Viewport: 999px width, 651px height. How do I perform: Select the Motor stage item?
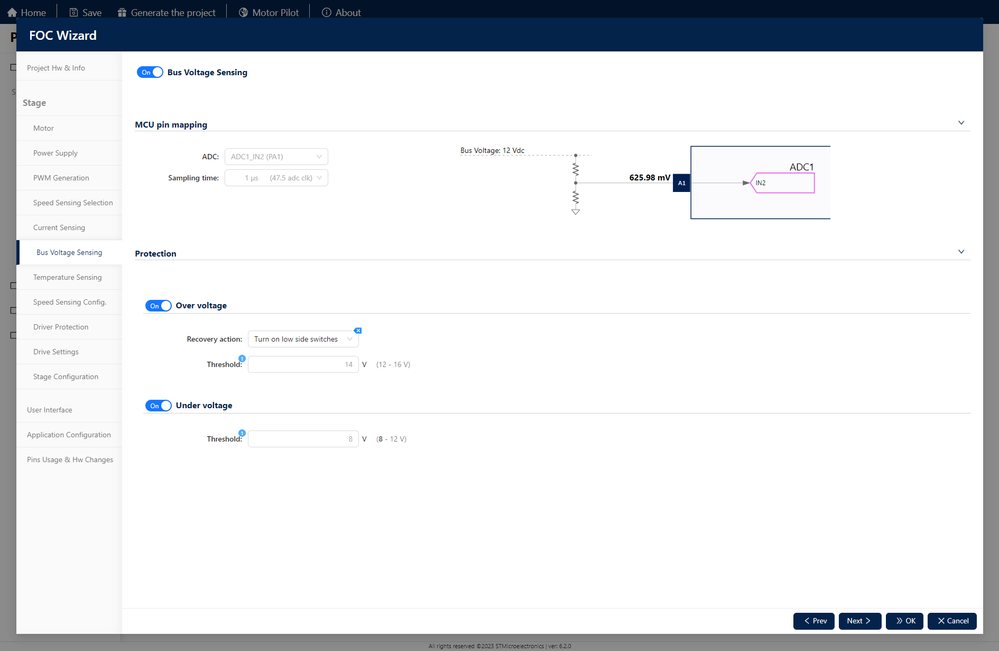[69, 128]
